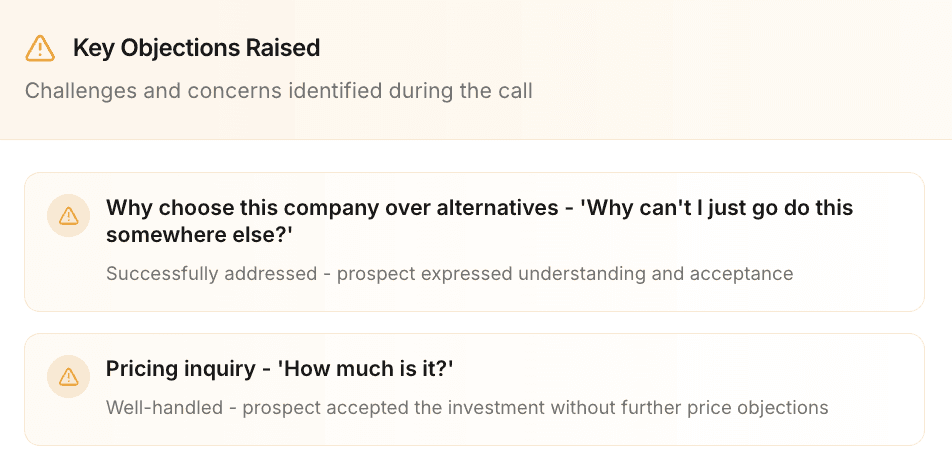Click the warning triangle icon beside Key Objections Raised
Image resolution: width=952 pixels, height=466 pixels.
tap(40, 48)
